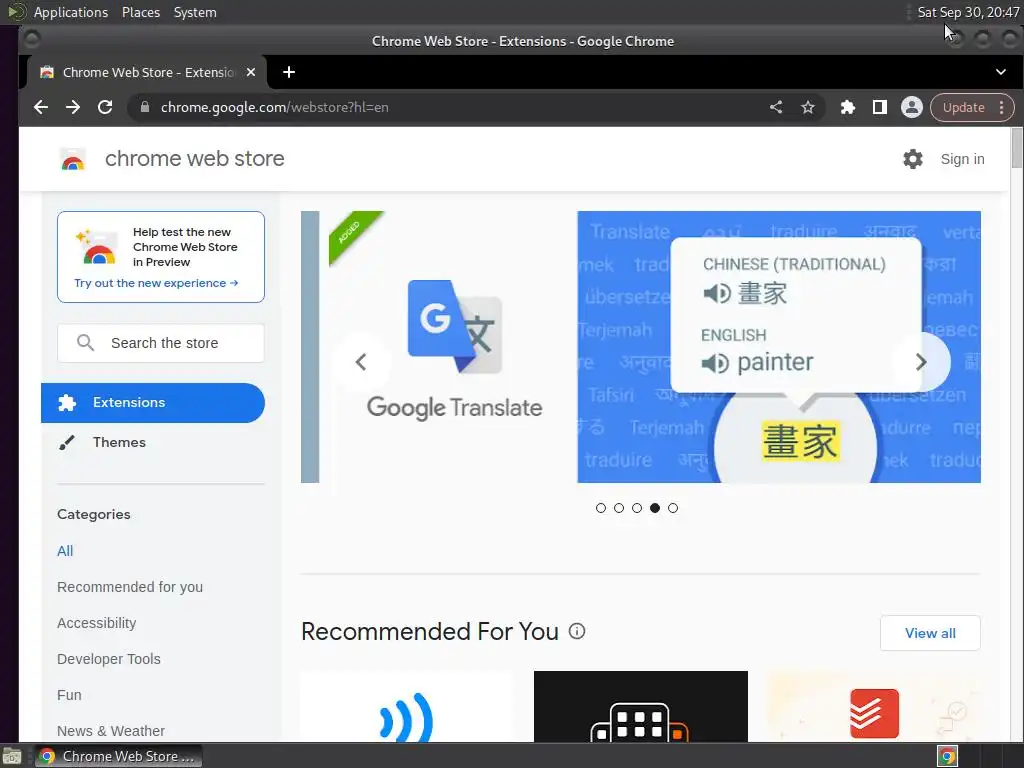1024x768 pixels.
Task: Select the fifth carousel dot
Action: [x=673, y=508]
